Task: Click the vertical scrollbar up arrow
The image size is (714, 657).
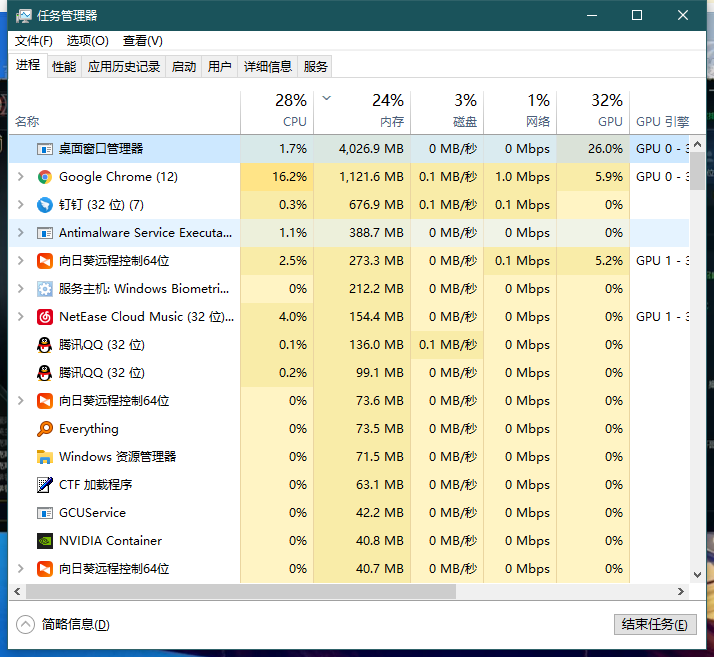Action: 697,145
